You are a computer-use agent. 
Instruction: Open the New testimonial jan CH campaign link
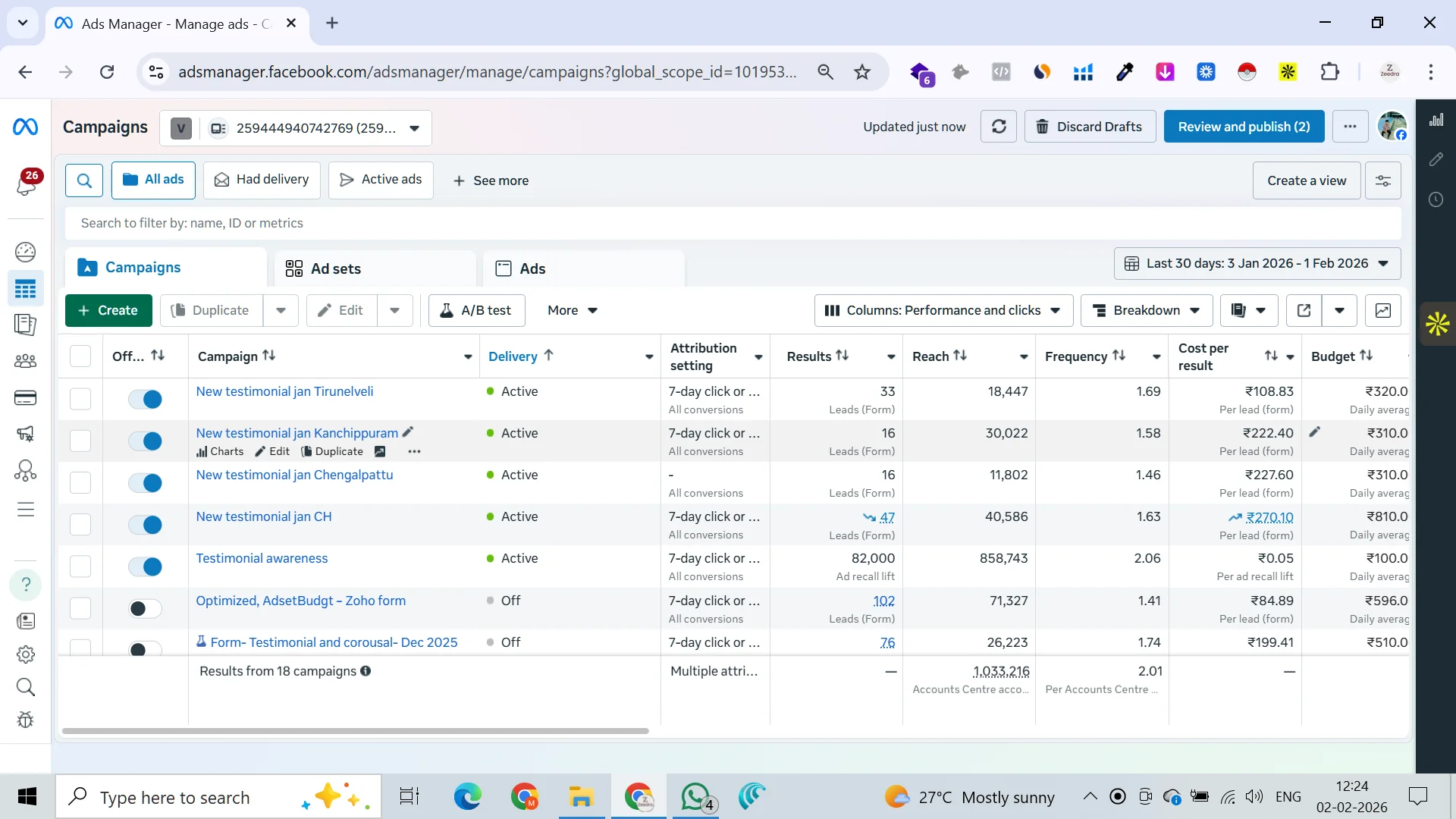(x=263, y=516)
